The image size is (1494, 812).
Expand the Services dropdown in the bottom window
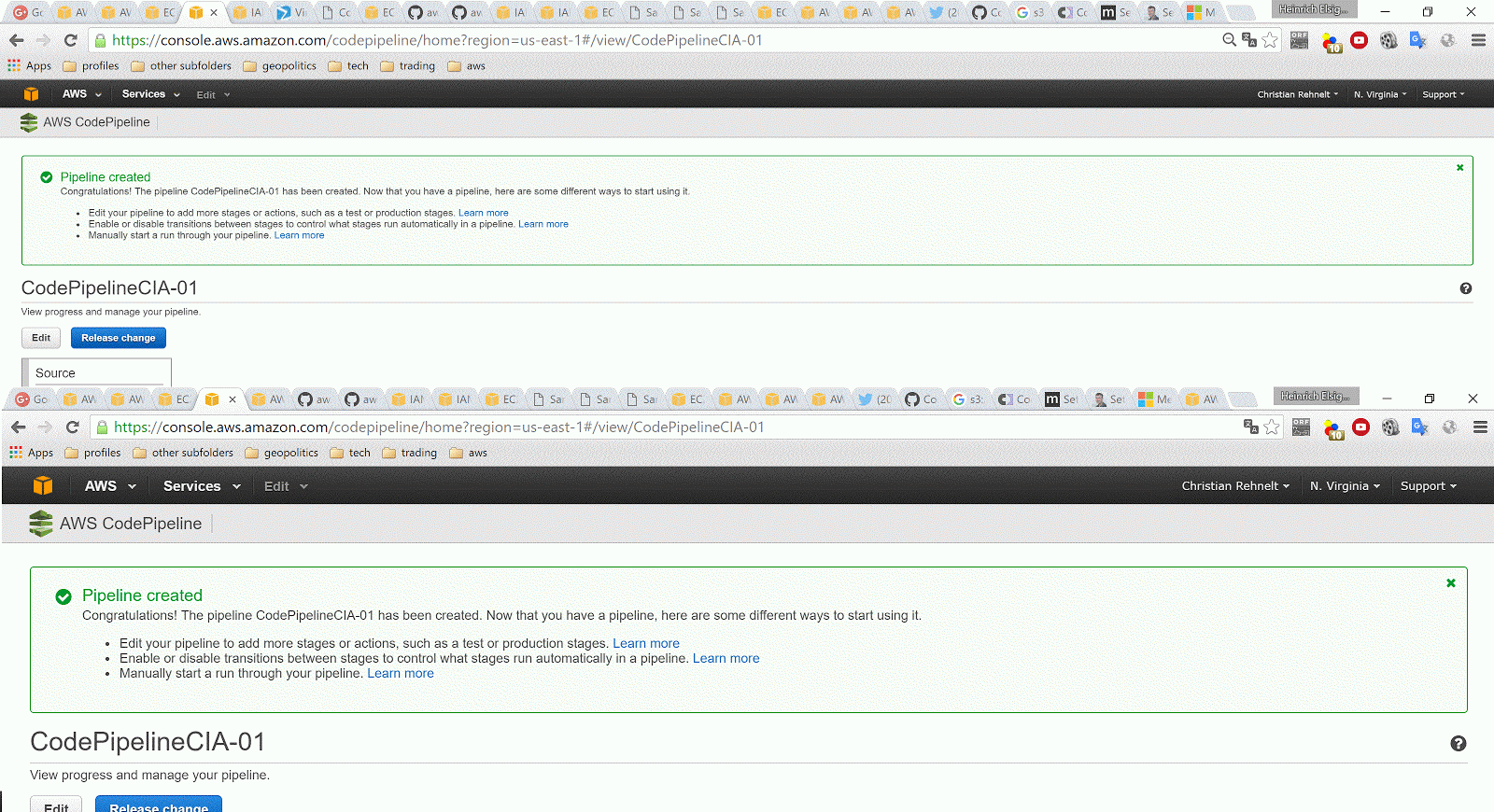202,486
